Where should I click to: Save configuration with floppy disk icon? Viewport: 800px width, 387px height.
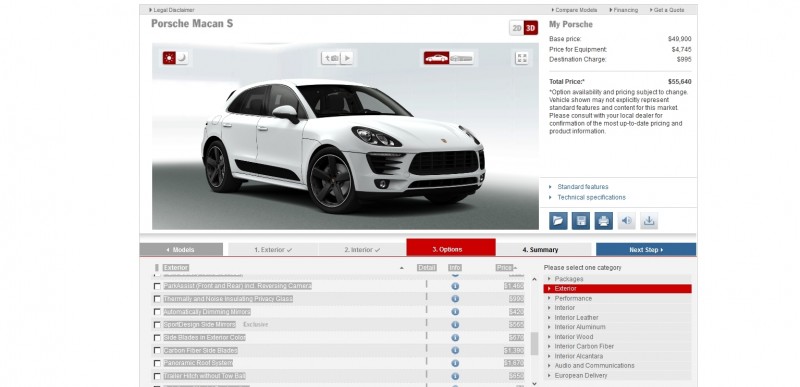581,221
